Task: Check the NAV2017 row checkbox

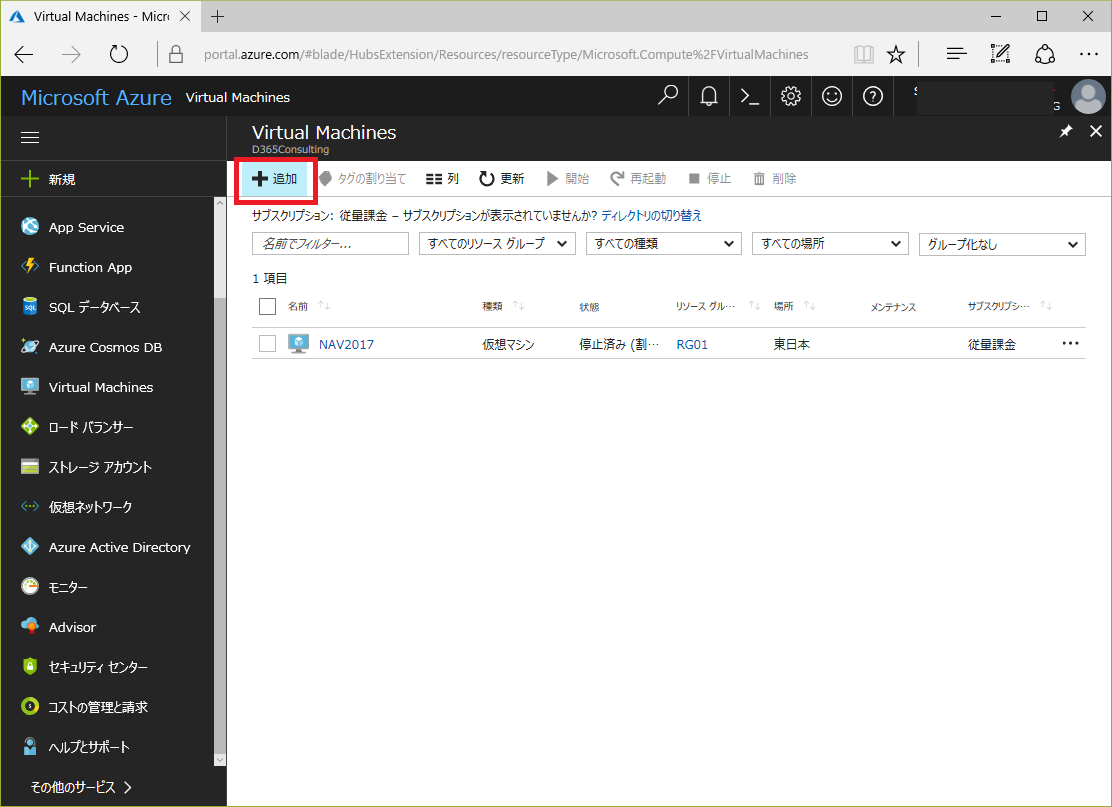Action: tap(267, 344)
